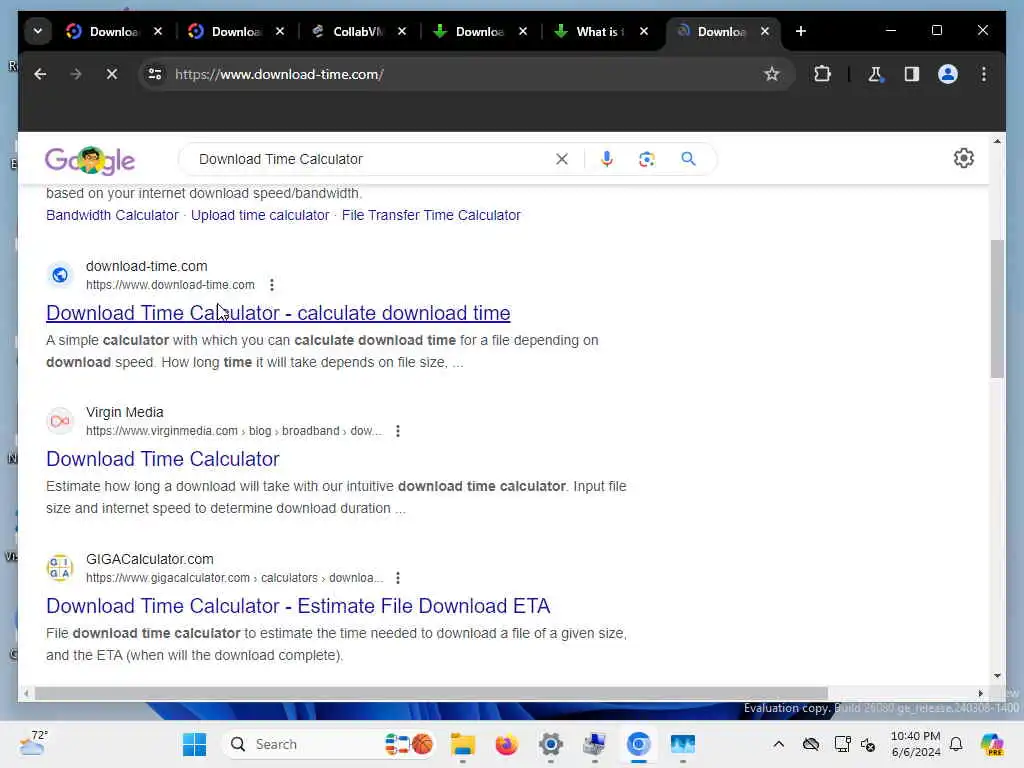Image resolution: width=1024 pixels, height=768 pixels.
Task: Submit search with the magnifier icon
Action: 688,159
